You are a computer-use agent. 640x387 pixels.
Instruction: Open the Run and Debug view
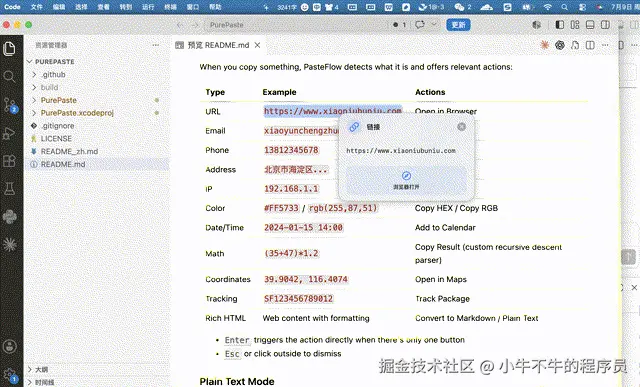[9, 133]
